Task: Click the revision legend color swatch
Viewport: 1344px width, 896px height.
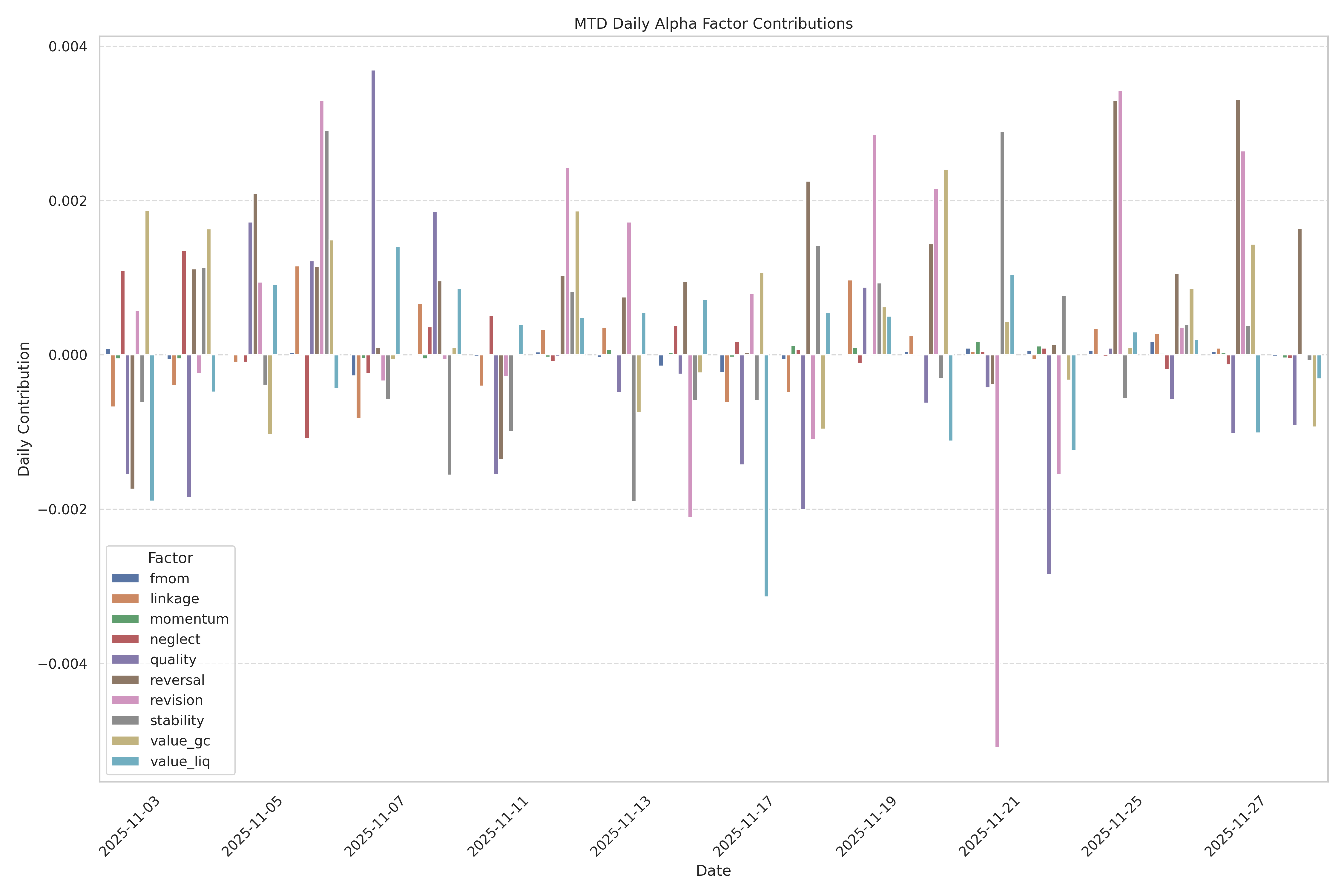Action: pyautogui.click(x=125, y=700)
